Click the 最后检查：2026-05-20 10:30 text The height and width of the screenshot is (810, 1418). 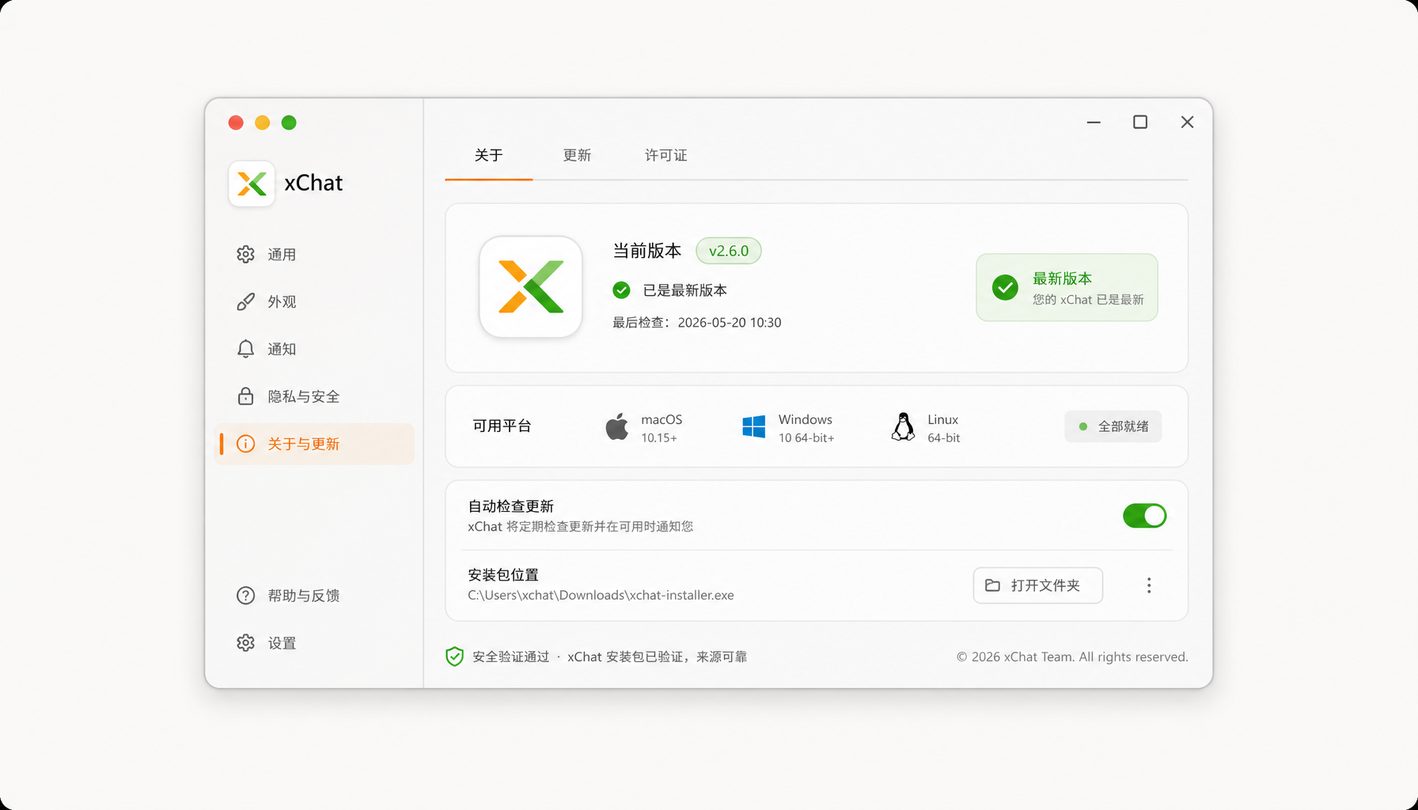(697, 323)
